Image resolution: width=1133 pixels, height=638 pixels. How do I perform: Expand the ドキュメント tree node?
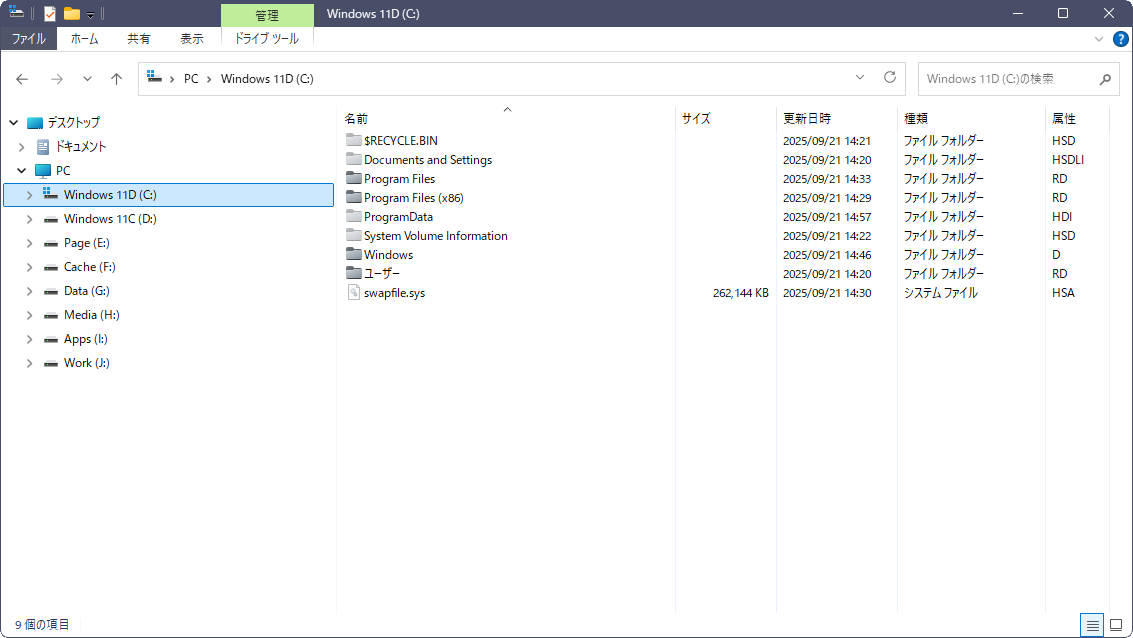22,147
